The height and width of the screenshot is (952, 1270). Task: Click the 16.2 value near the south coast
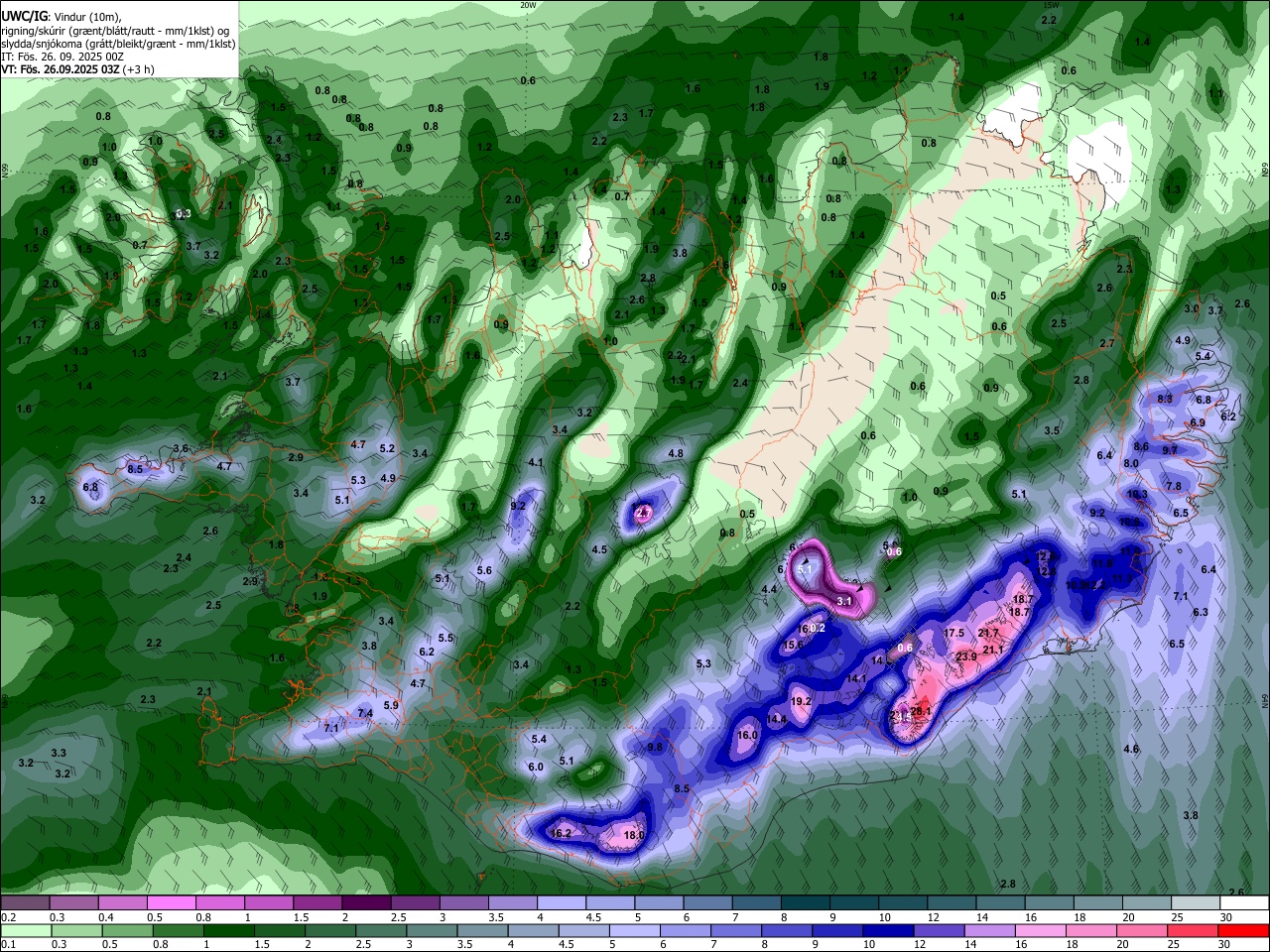pos(561,833)
